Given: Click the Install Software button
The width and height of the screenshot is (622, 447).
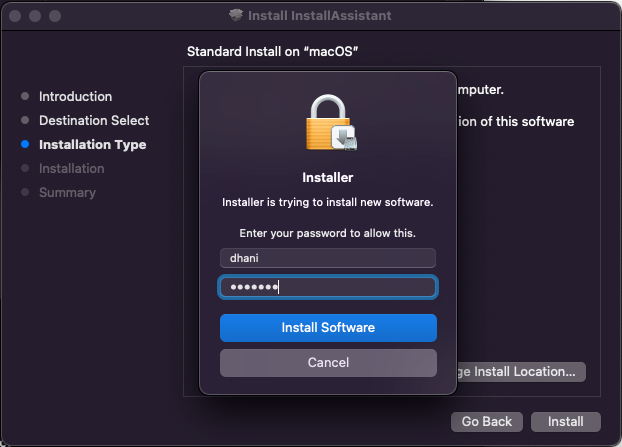Looking at the screenshot, I should (328, 328).
